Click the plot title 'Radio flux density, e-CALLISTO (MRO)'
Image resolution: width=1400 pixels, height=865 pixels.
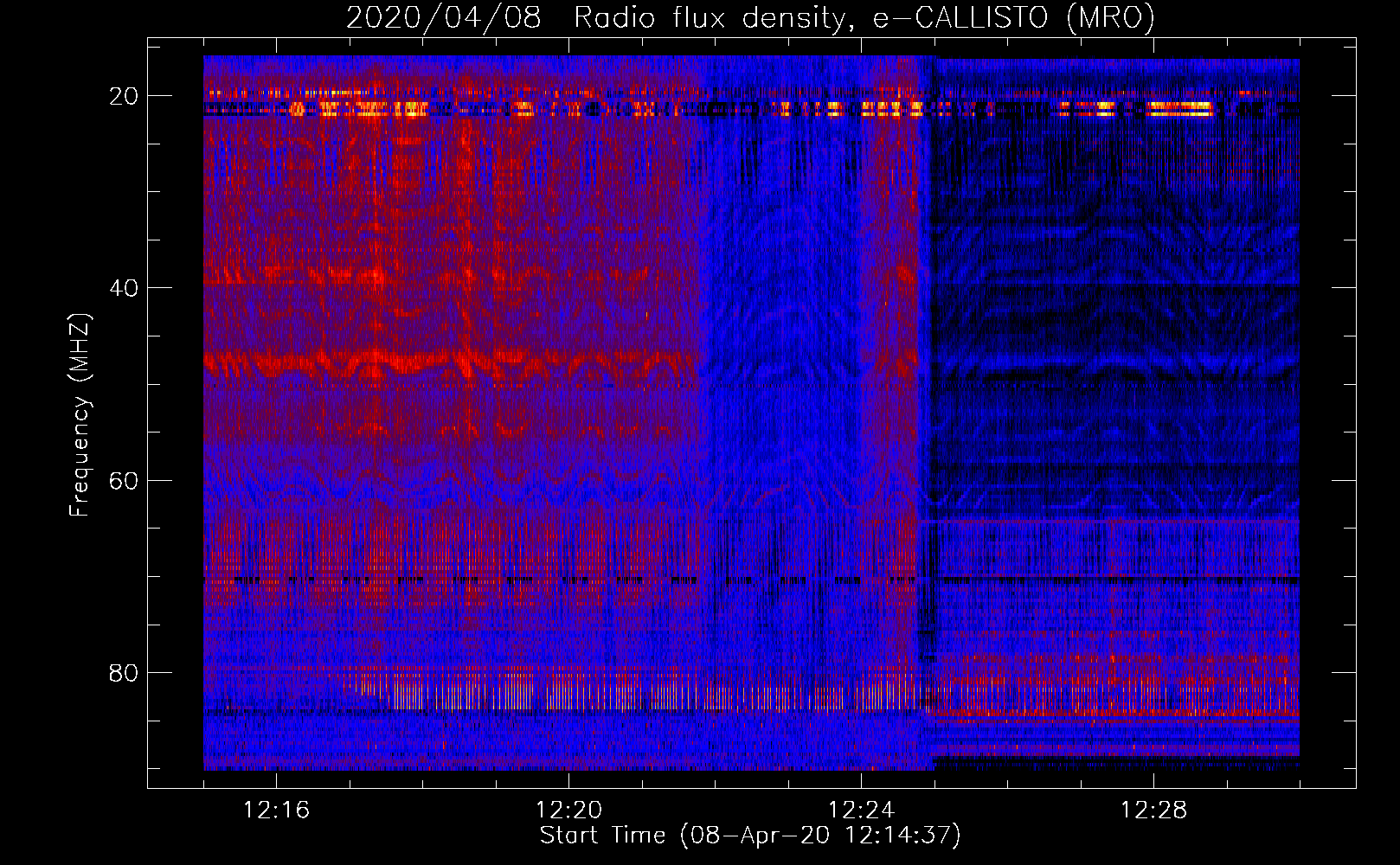[864, 17]
